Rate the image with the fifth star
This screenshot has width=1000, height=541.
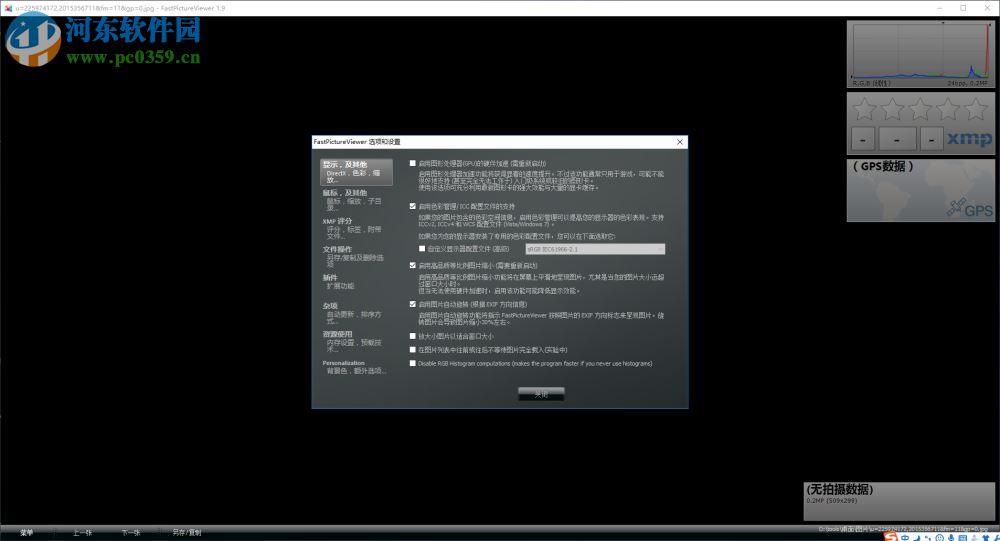click(x=976, y=109)
